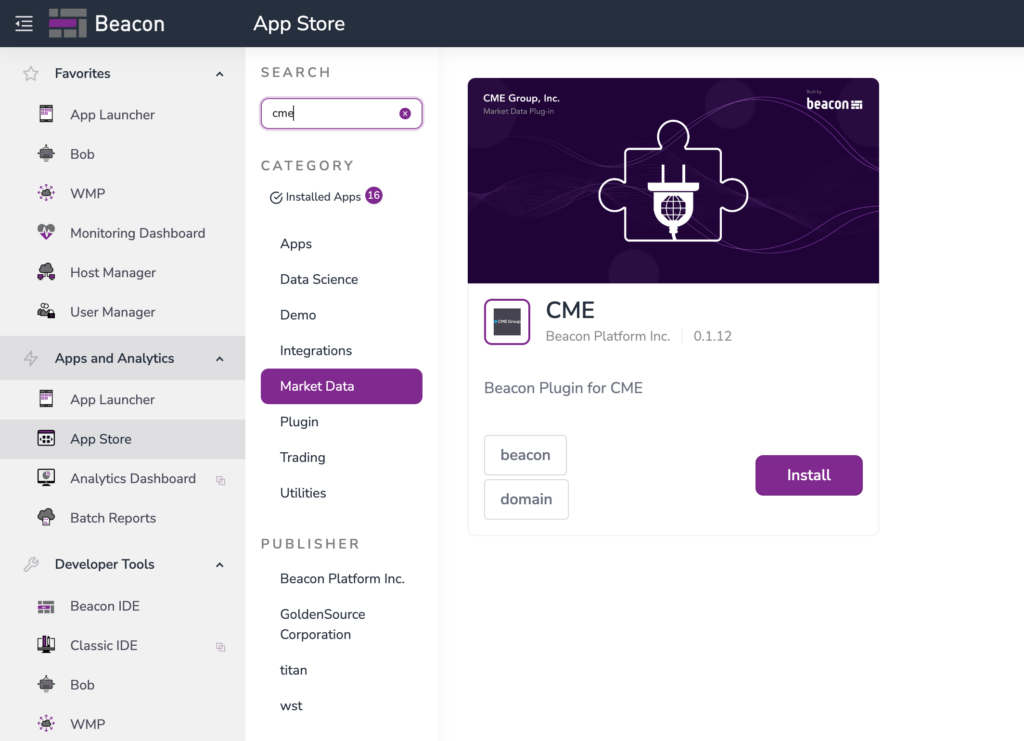Click the new-window icon beside Analytics Dashboard

coord(221,481)
